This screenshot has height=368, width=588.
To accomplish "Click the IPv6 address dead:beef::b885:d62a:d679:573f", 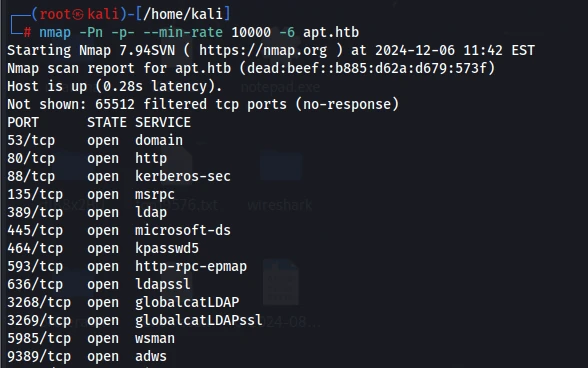I will pos(367,68).
